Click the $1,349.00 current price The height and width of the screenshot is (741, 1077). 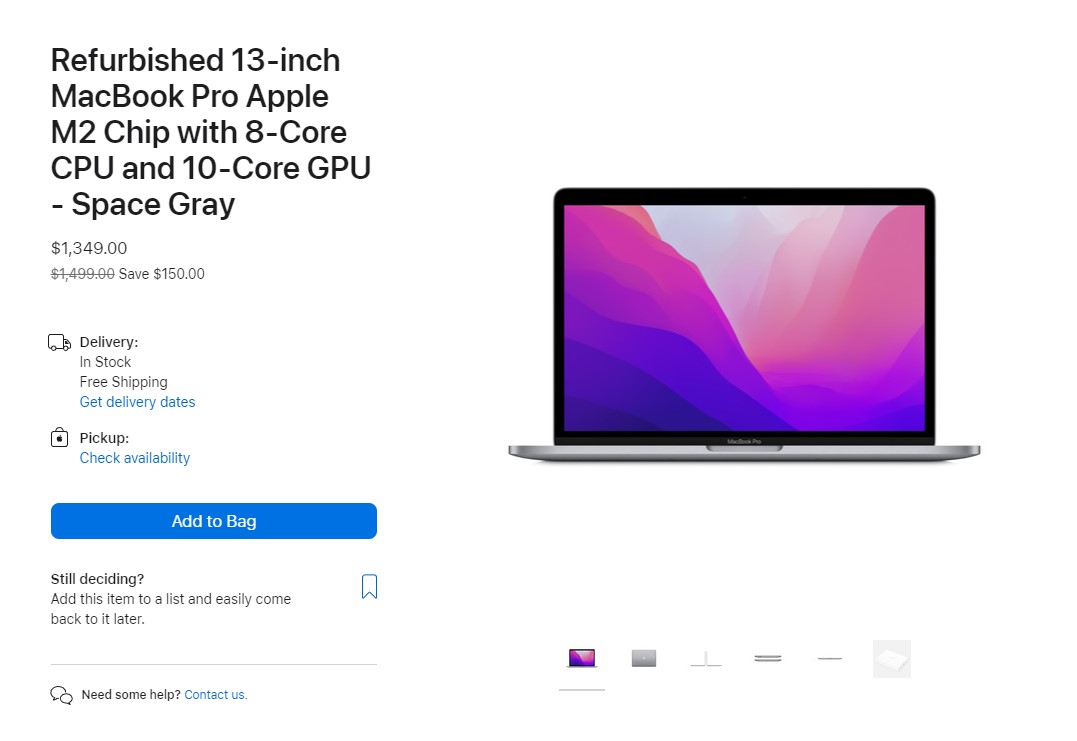coord(89,248)
